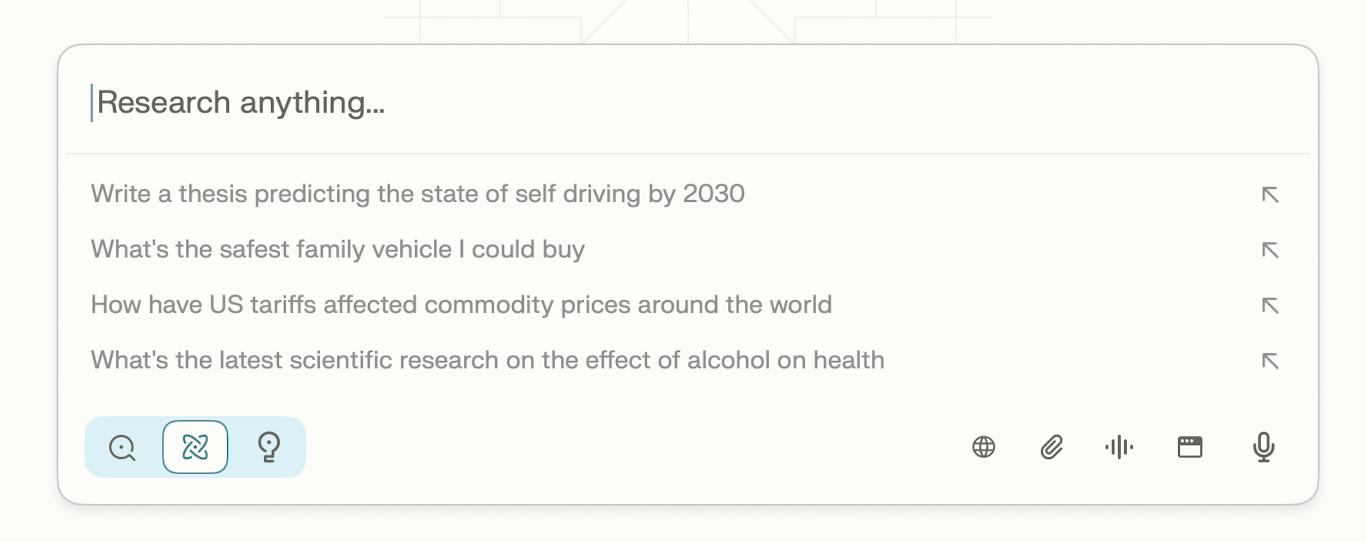This screenshot has height=542, width=1366.
Task: Enable the lightbulb Labs mode
Action: [268, 447]
